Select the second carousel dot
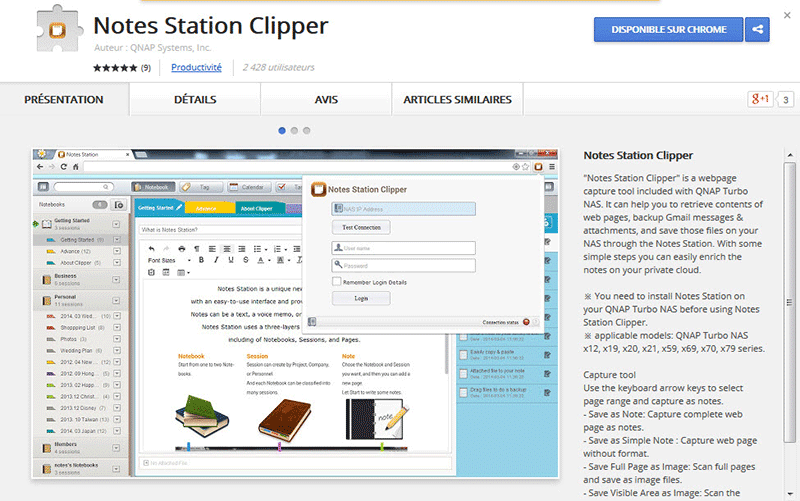800x501 pixels. tap(294, 131)
